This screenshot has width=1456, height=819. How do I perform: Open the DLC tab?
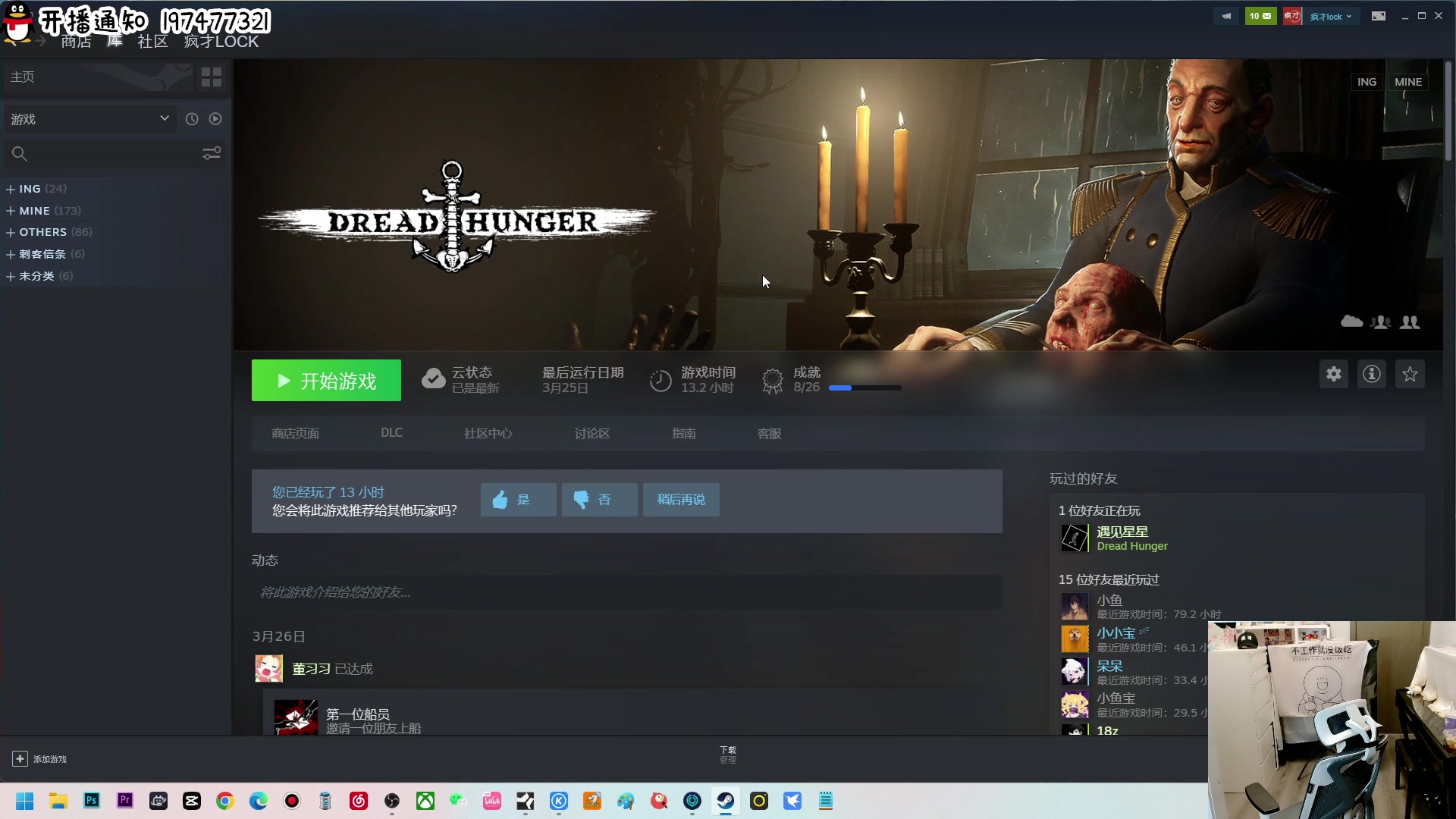(391, 433)
